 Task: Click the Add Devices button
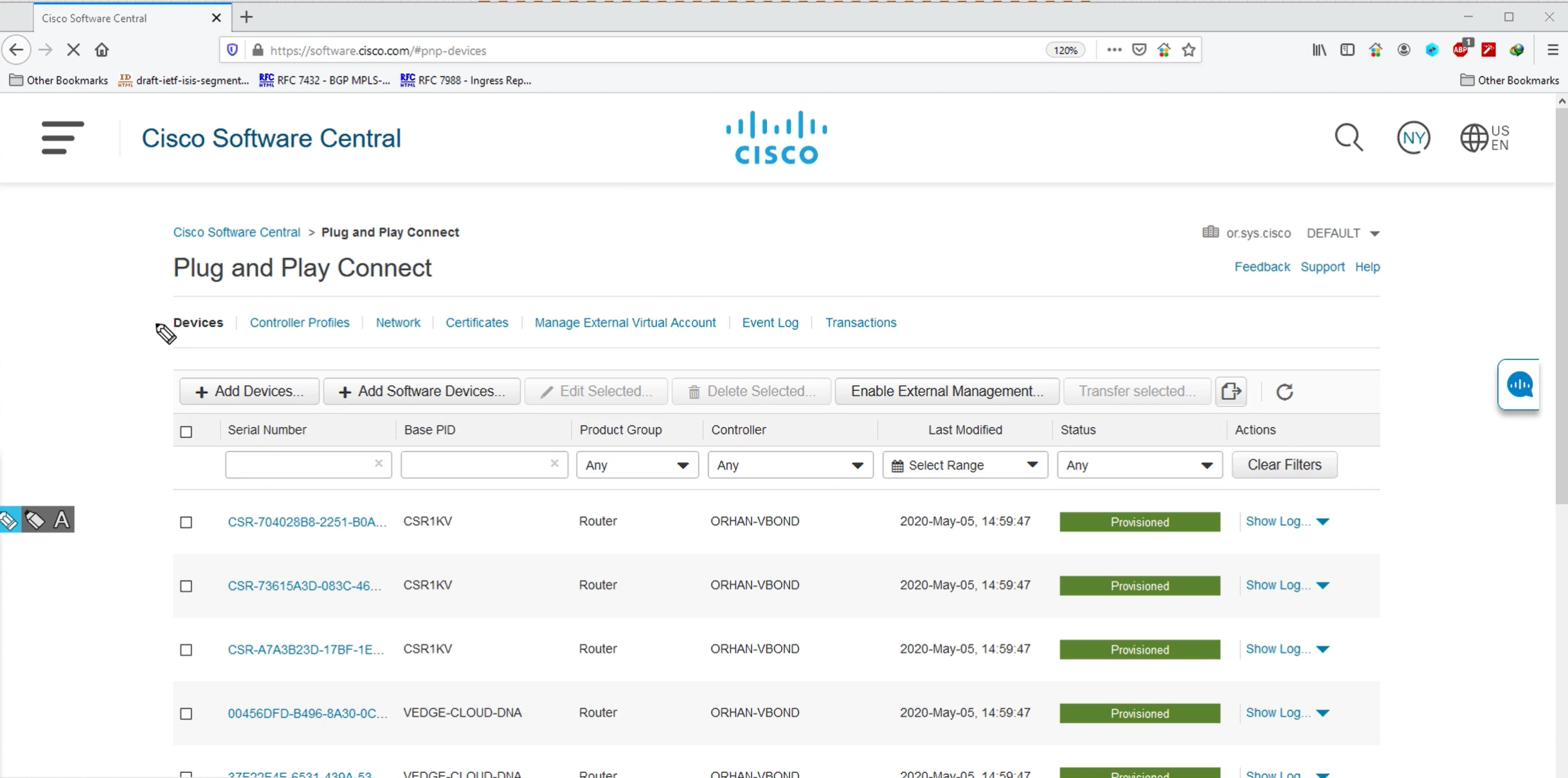coord(249,392)
